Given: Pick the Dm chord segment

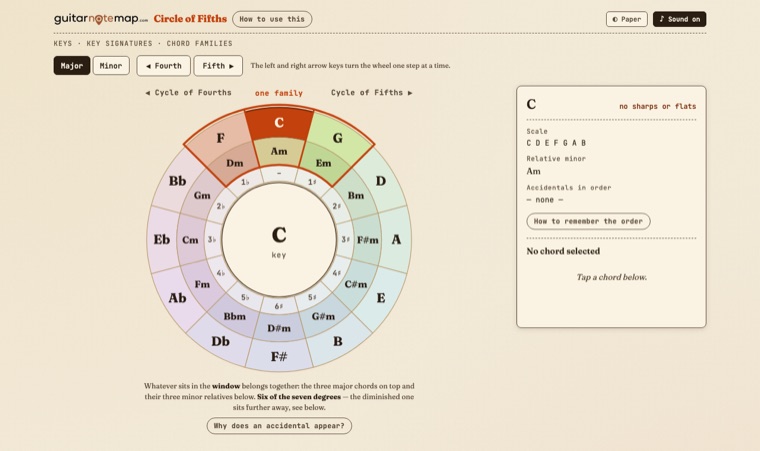Looking at the screenshot, I should 235,163.
